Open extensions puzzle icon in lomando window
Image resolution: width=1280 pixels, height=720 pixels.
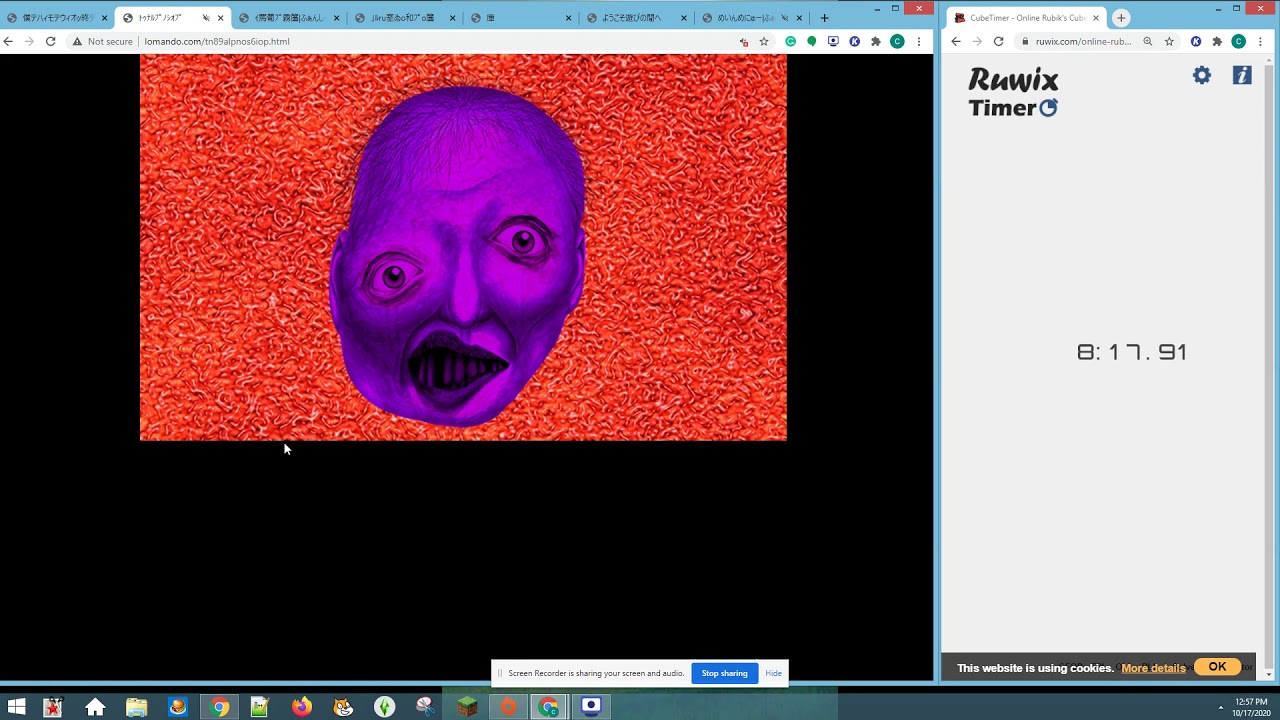tap(876, 41)
